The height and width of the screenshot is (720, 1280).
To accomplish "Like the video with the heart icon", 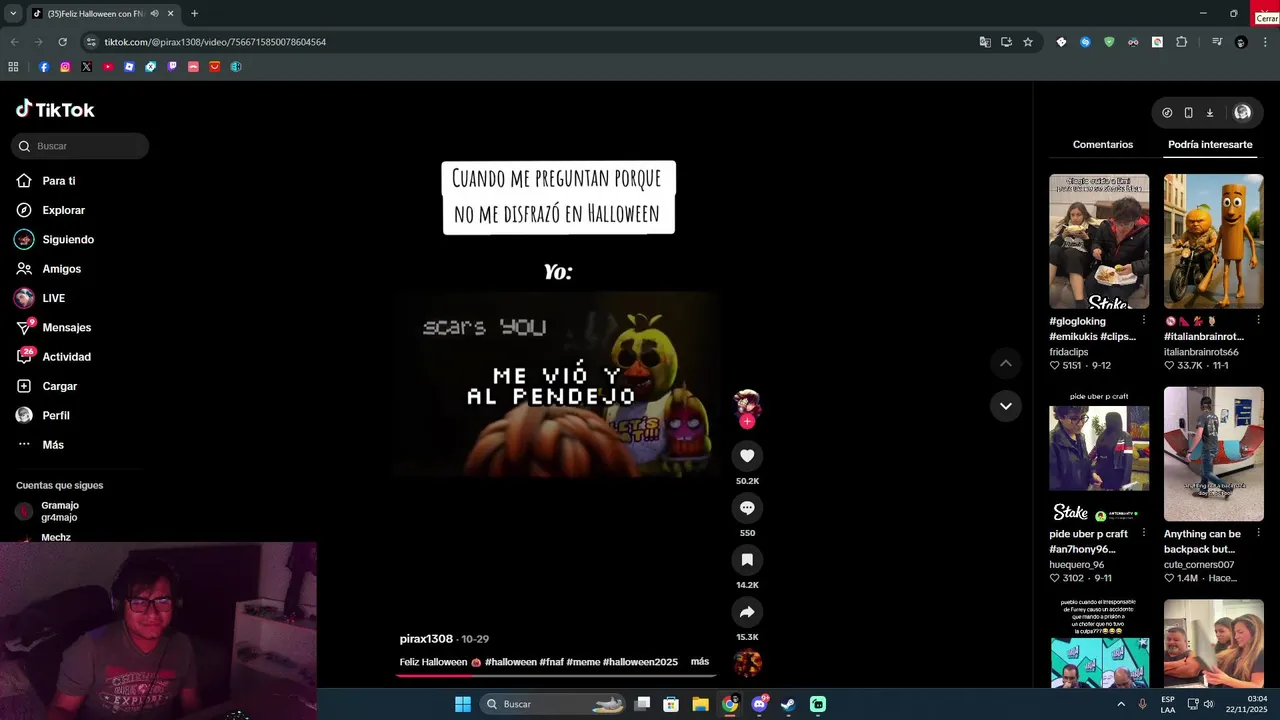I will [747, 456].
